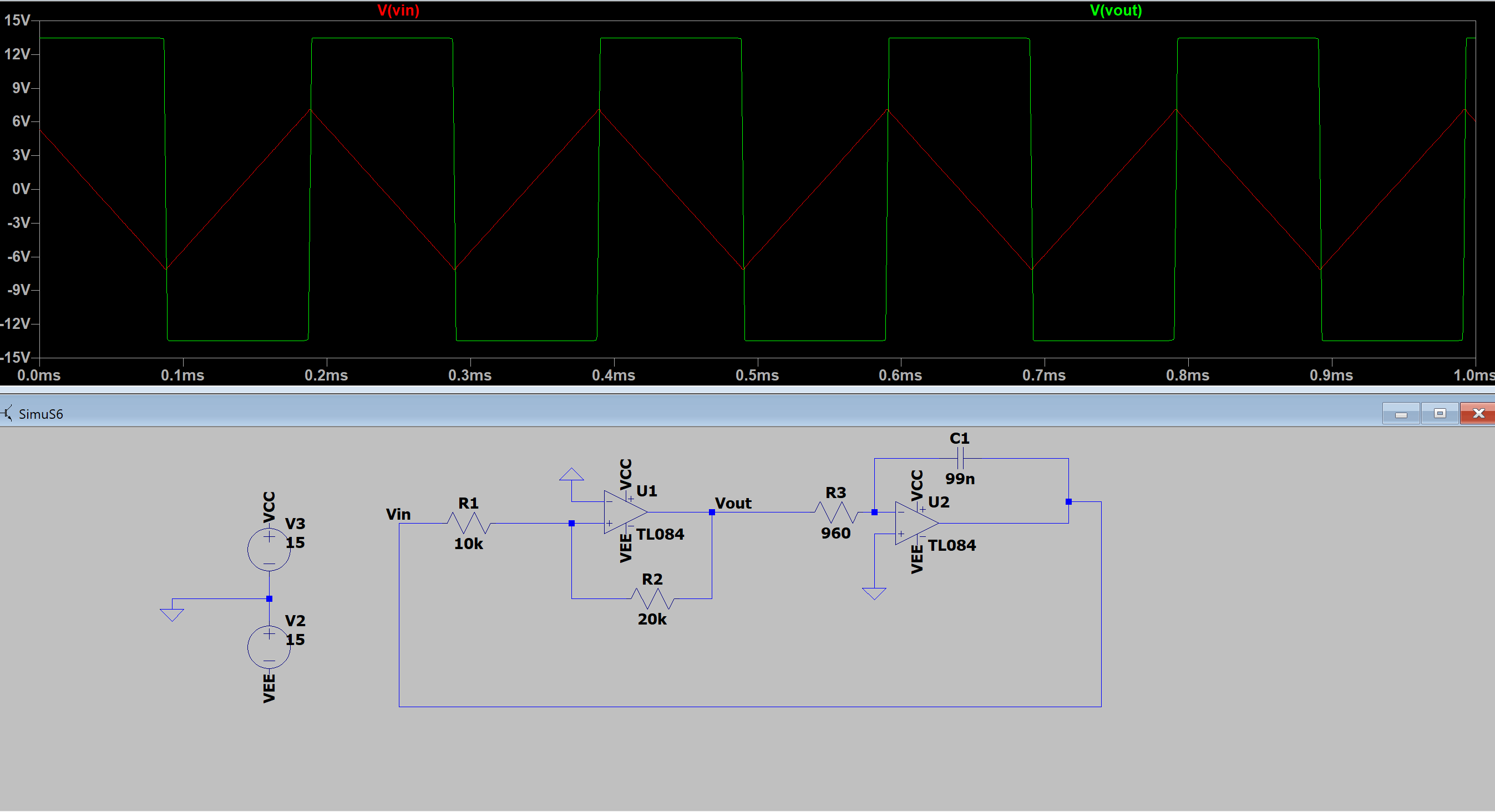Click the 99n value of C1
This screenshot has height=812, width=1495.
[960, 479]
